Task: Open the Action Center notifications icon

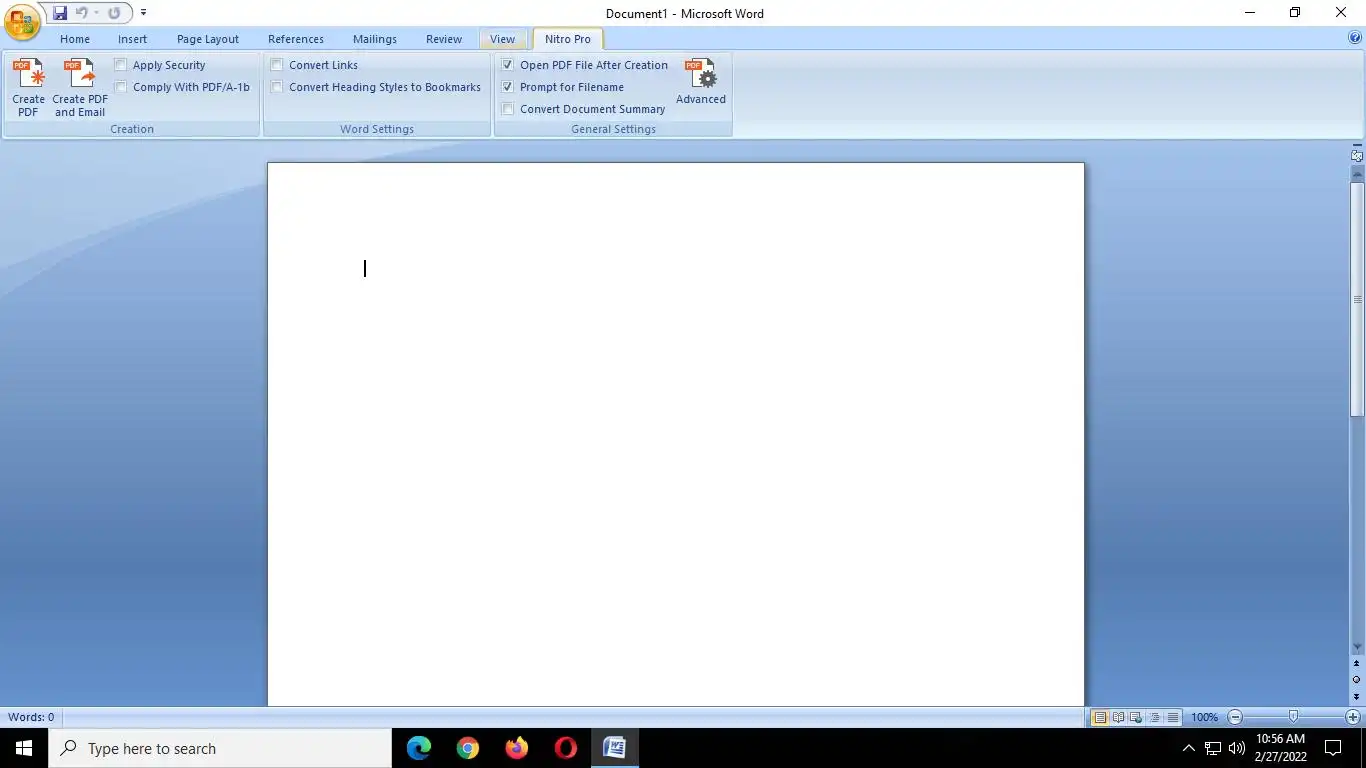Action: tap(1333, 748)
